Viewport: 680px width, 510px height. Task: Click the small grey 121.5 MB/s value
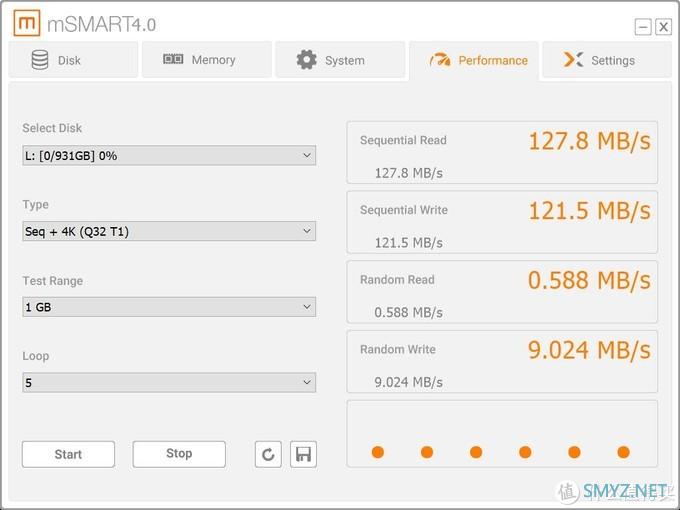point(409,243)
